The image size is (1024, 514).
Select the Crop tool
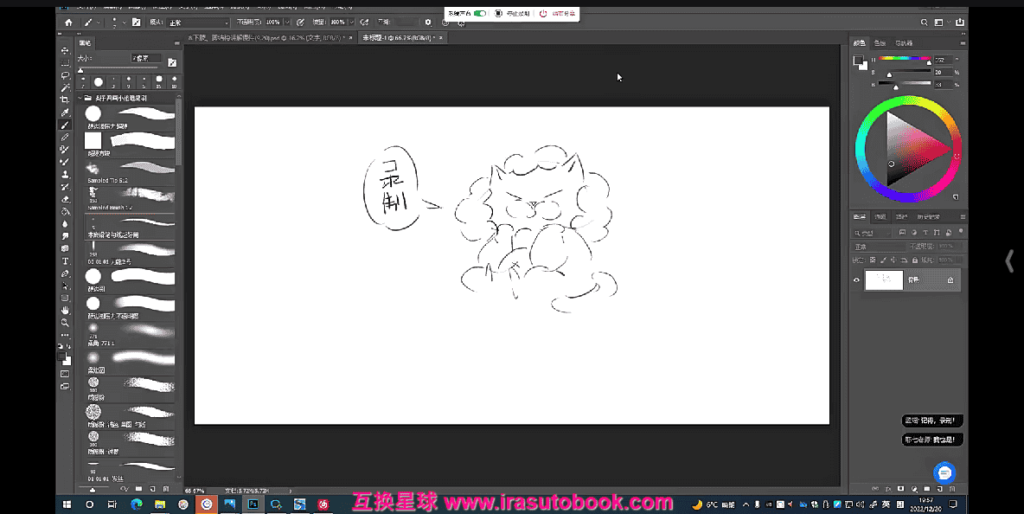coord(65,100)
